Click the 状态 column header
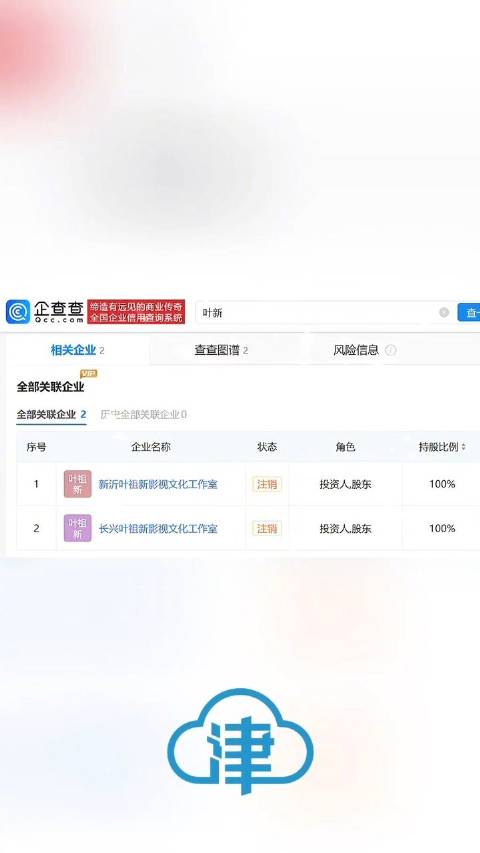480x853 pixels. point(267,447)
